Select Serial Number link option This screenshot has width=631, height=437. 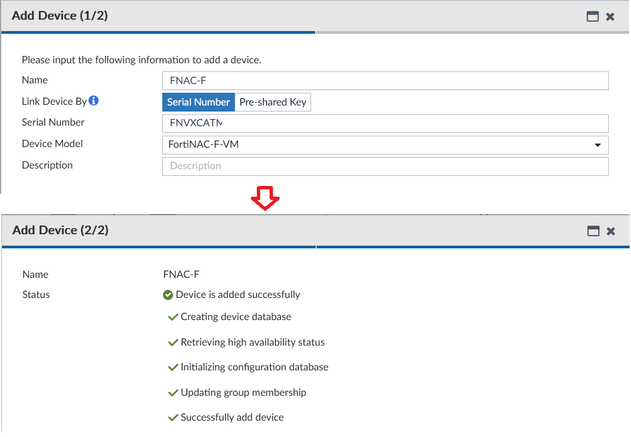(x=198, y=102)
